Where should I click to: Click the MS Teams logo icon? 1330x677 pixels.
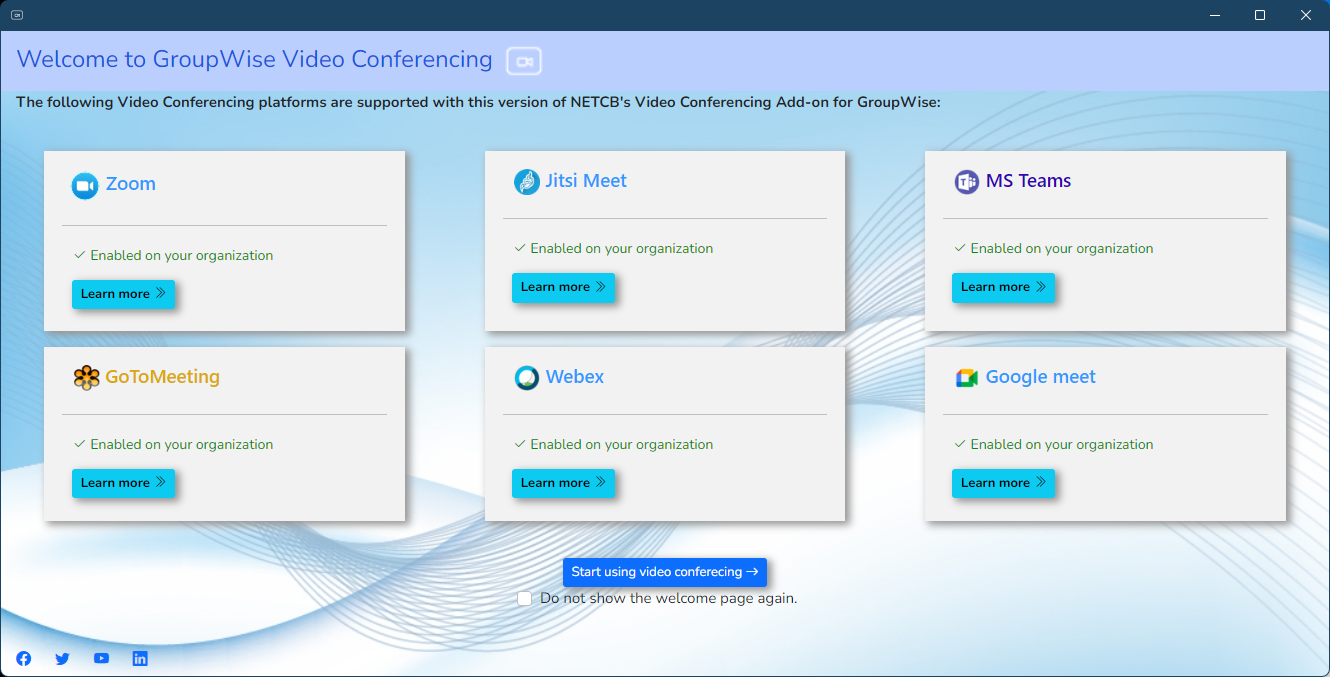point(966,182)
